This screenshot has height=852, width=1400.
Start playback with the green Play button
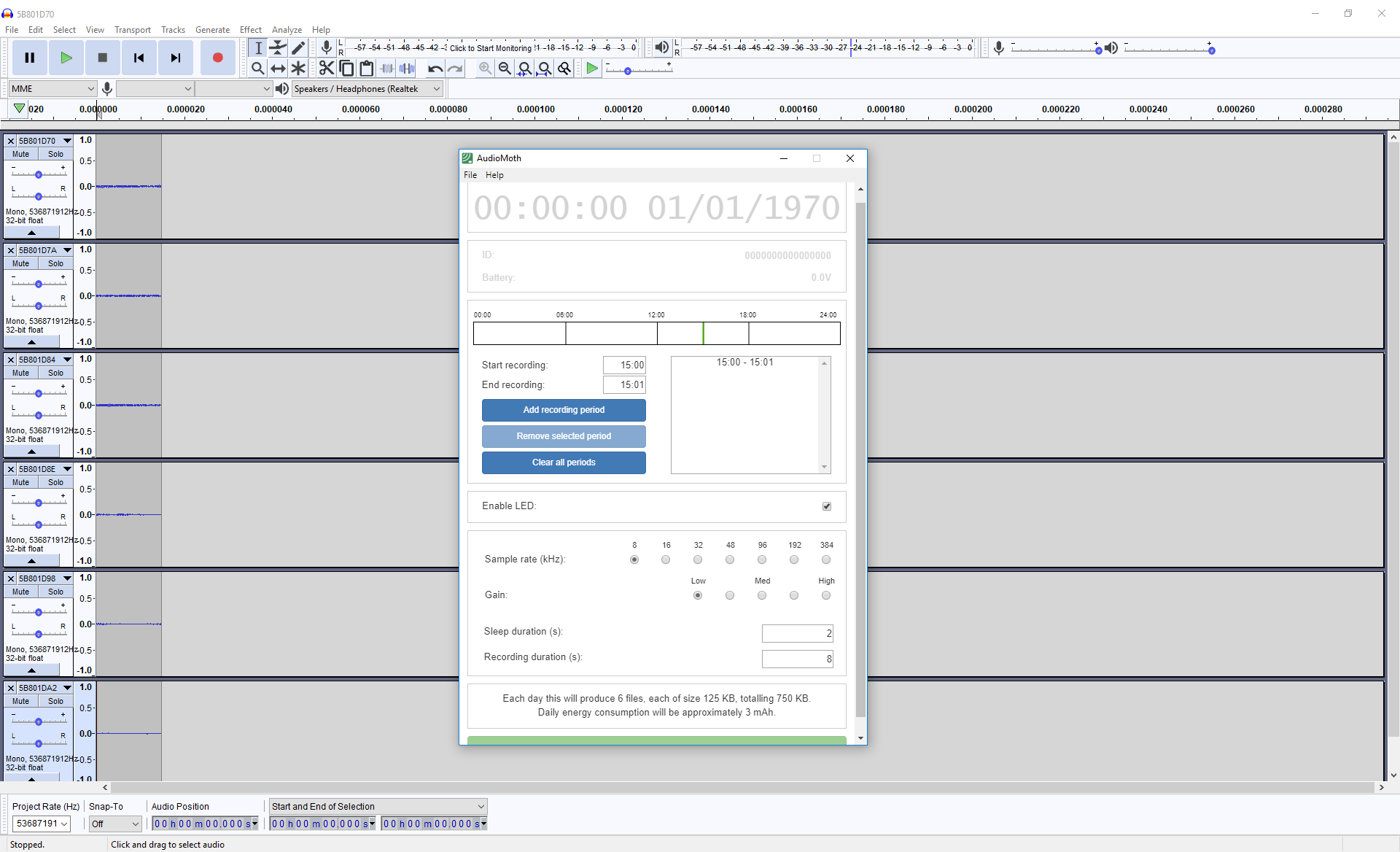(x=66, y=58)
